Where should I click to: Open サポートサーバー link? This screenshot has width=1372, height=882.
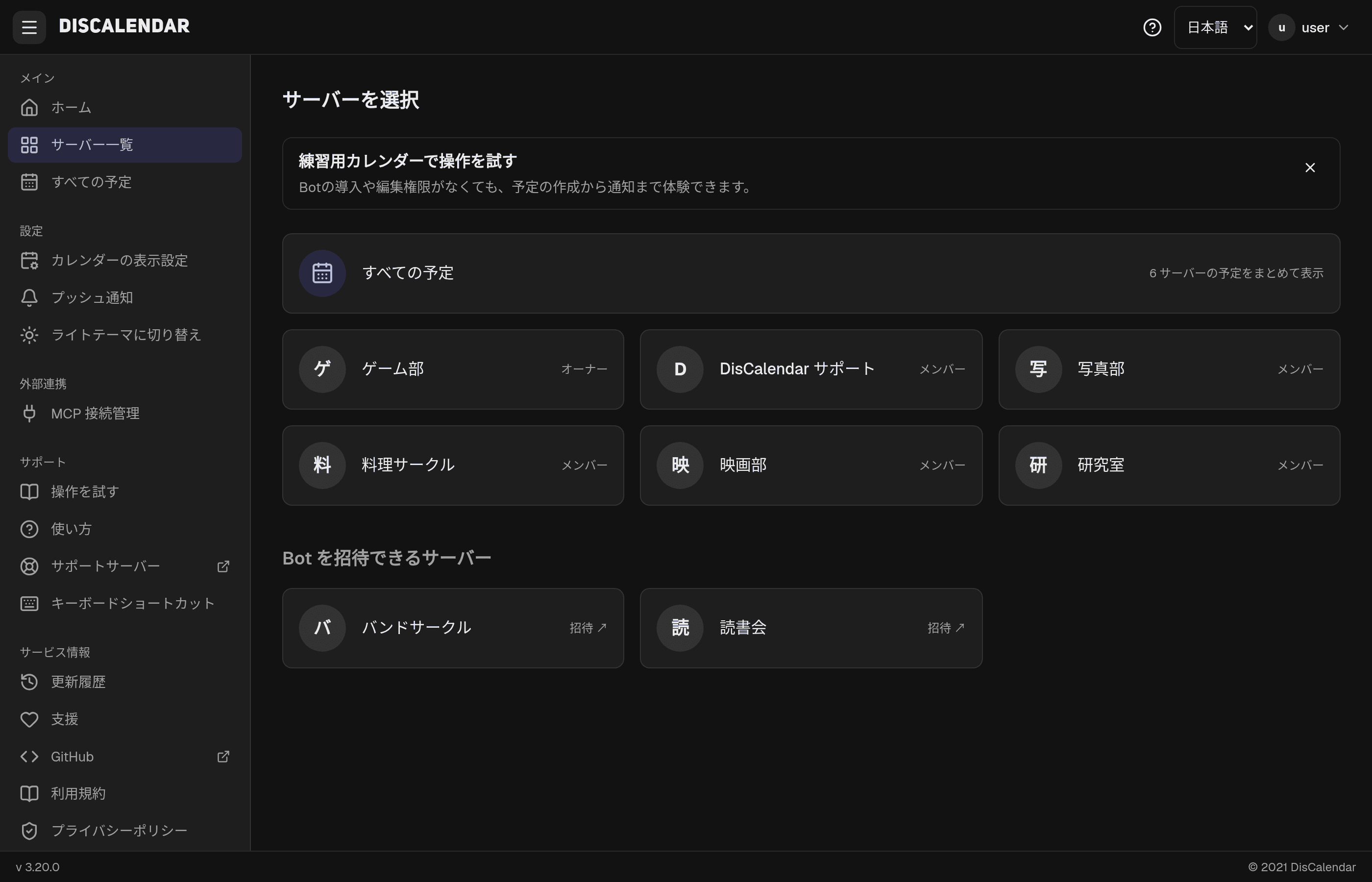click(x=125, y=566)
